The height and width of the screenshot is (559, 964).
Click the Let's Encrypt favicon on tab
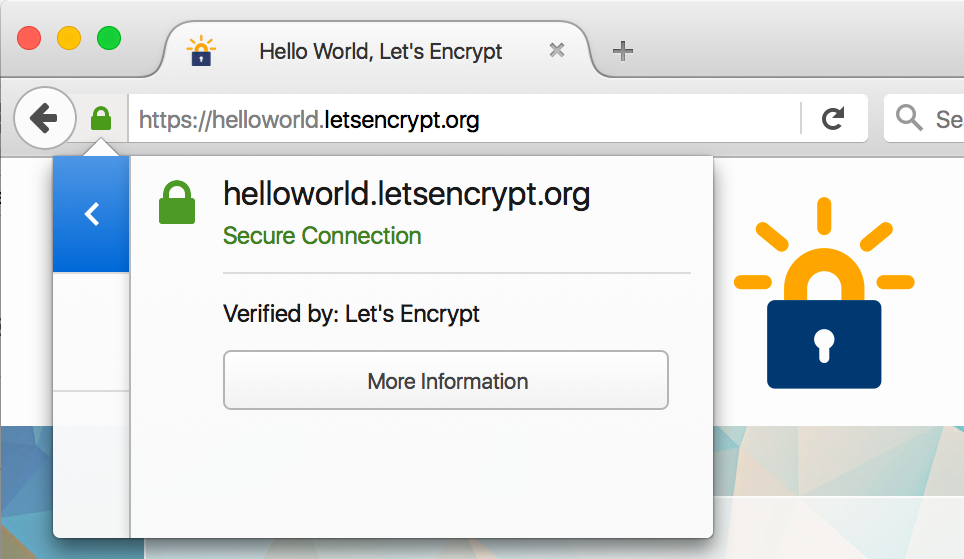201,51
